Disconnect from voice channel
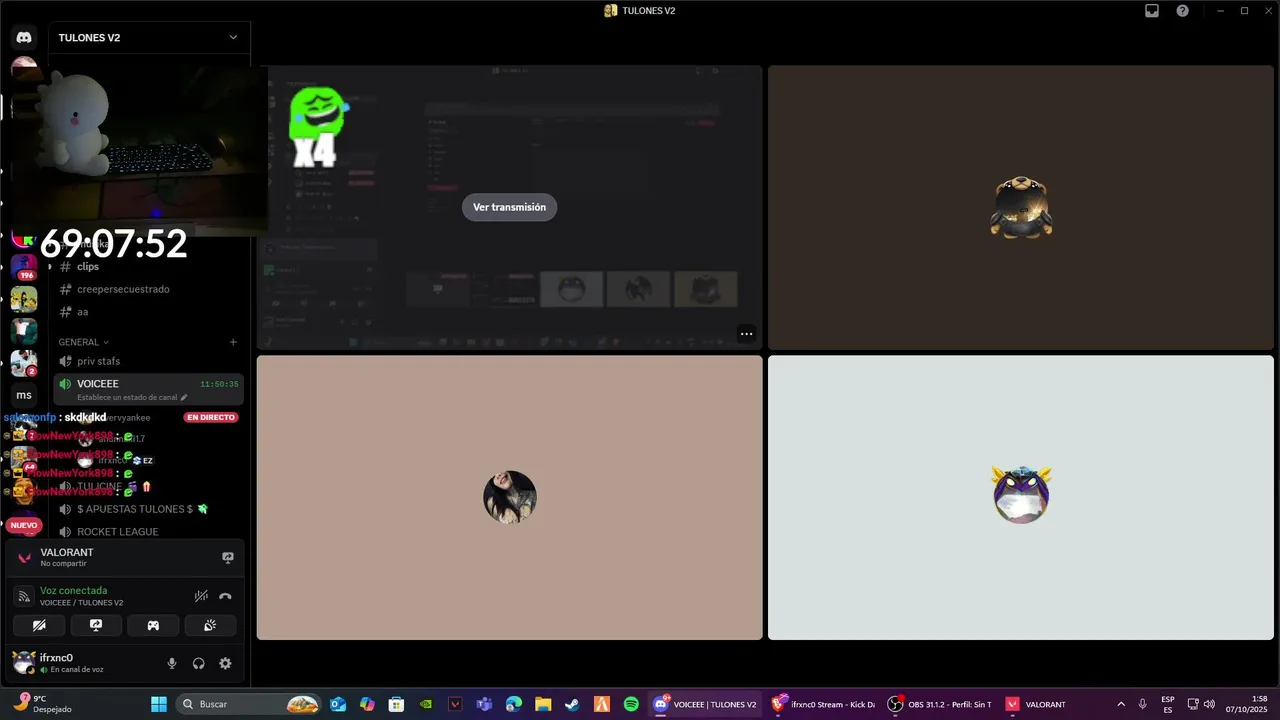1280x720 pixels. tap(225, 596)
